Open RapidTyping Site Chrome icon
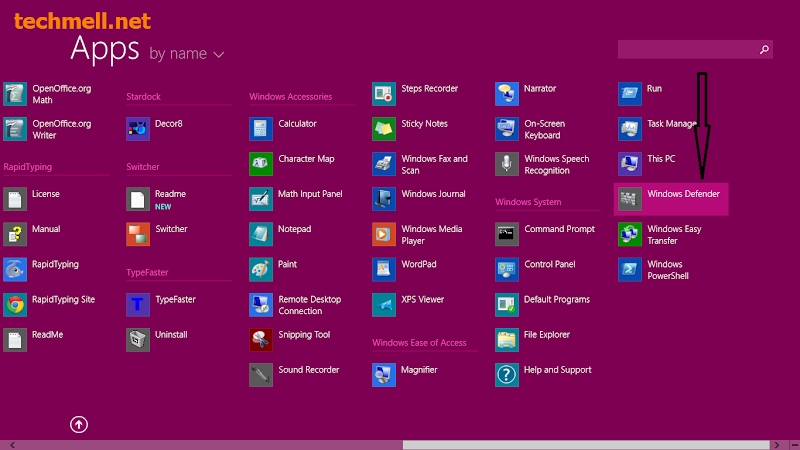The height and width of the screenshot is (450, 800). [x=15, y=305]
